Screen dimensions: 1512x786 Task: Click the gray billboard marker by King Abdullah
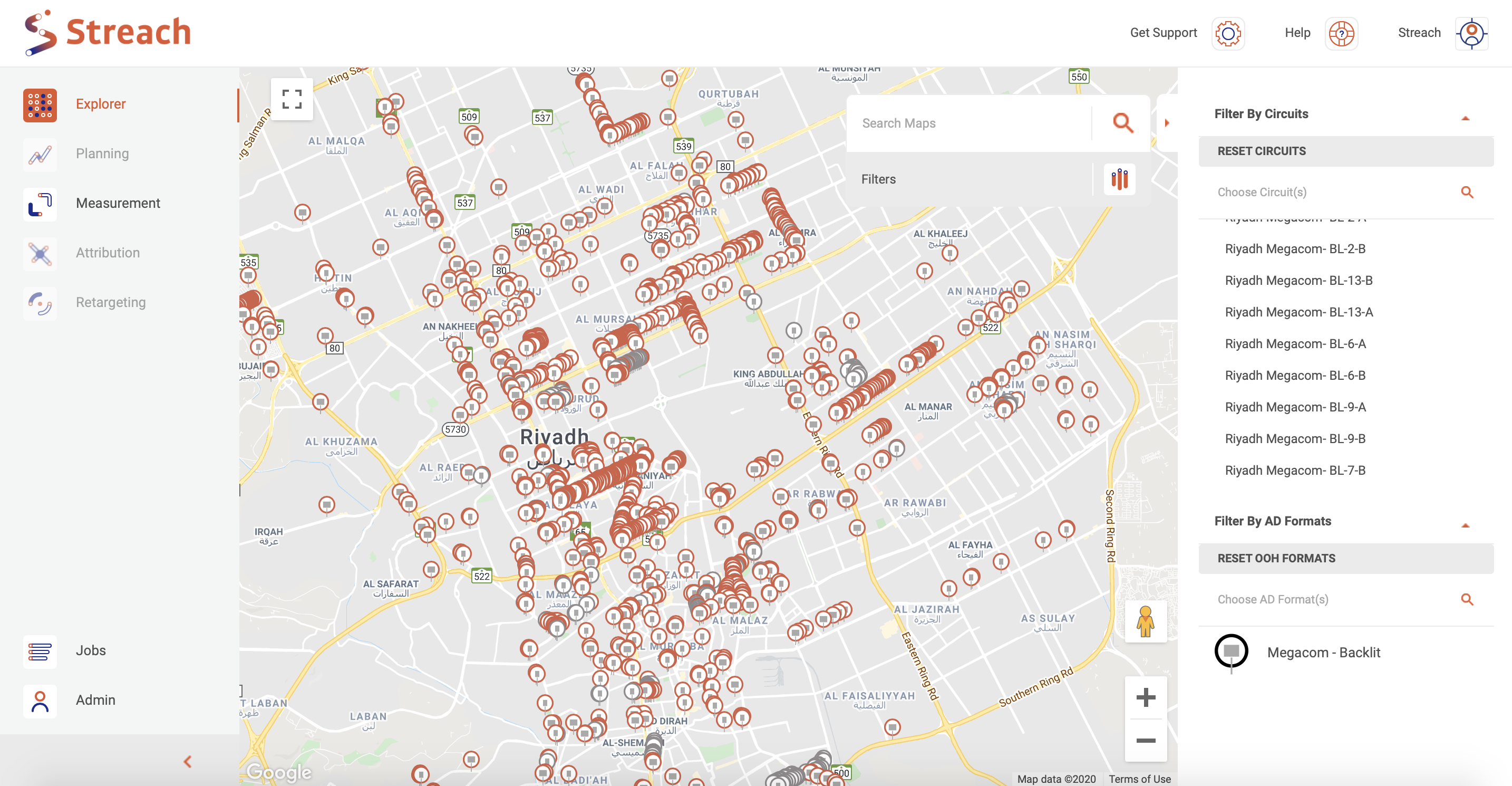click(x=793, y=331)
